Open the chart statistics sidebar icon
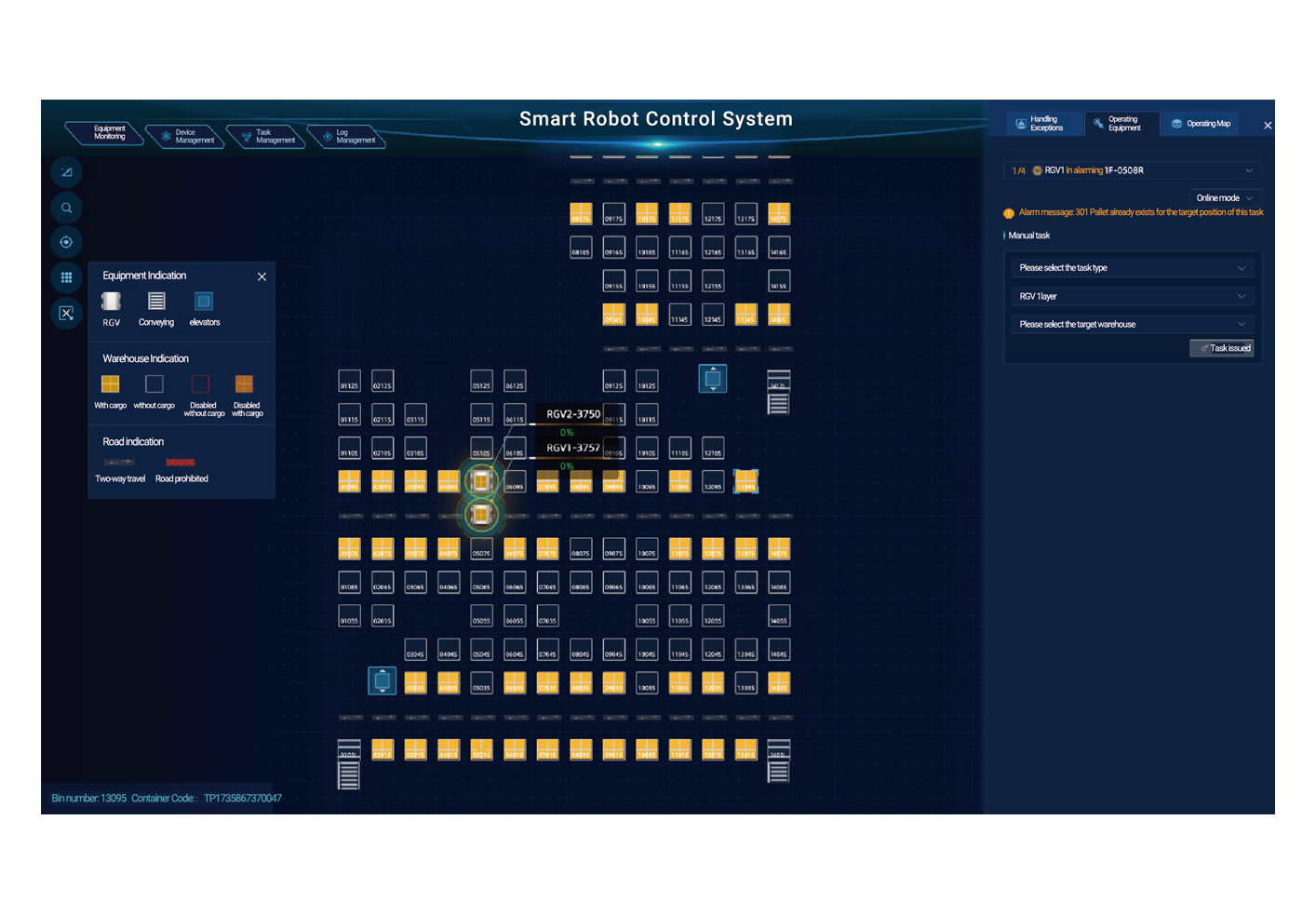 [x=66, y=172]
